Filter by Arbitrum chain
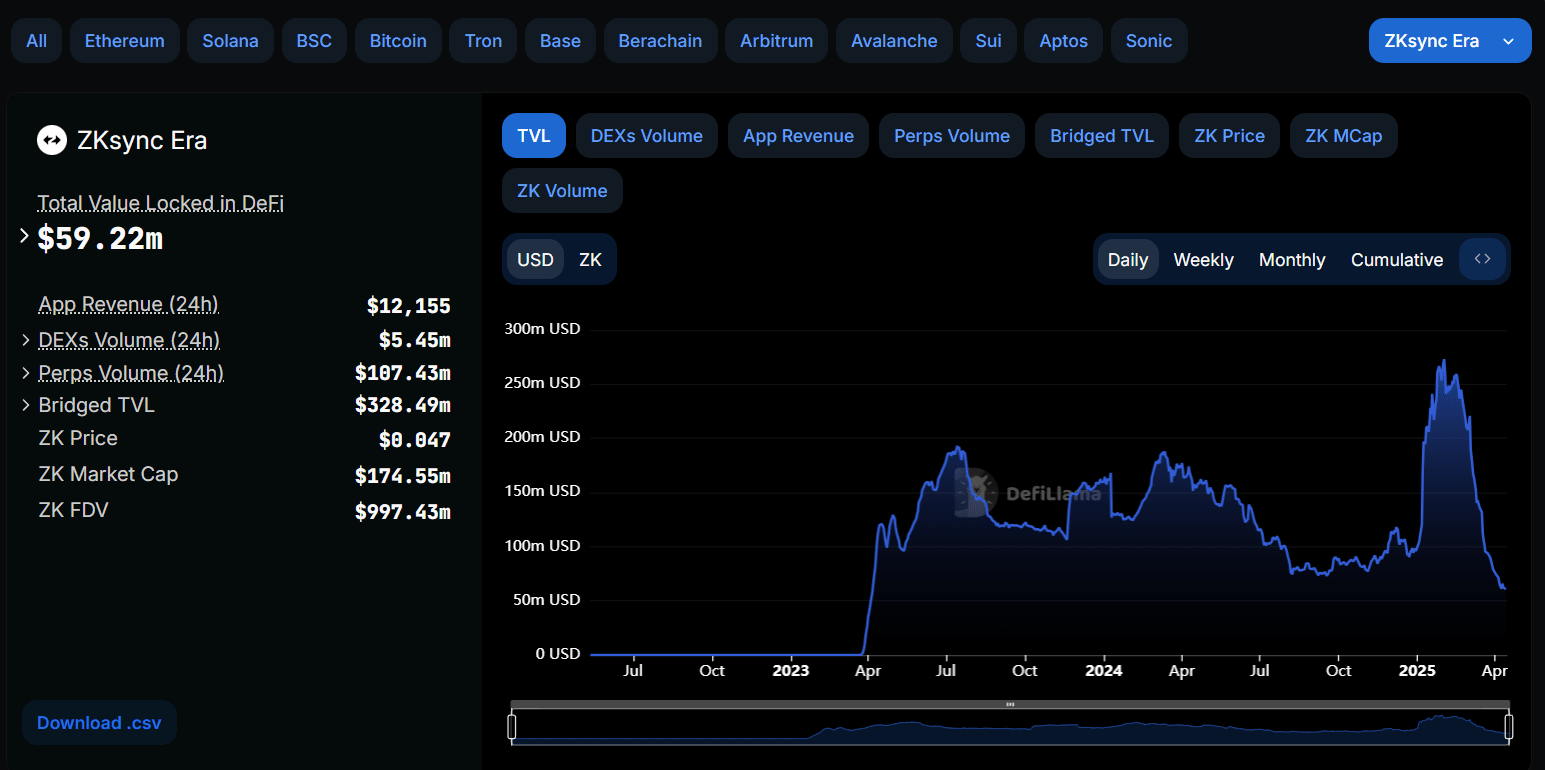The height and width of the screenshot is (770, 1545). click(776, 41)
